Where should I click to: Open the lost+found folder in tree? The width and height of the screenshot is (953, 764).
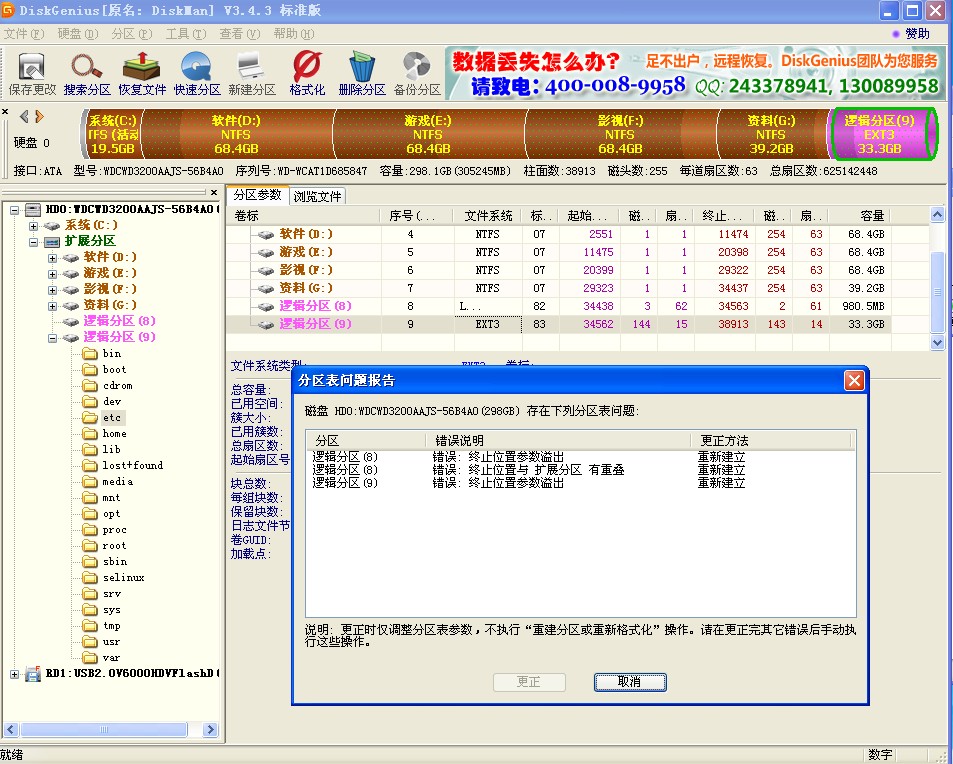[x=132, y=466]
